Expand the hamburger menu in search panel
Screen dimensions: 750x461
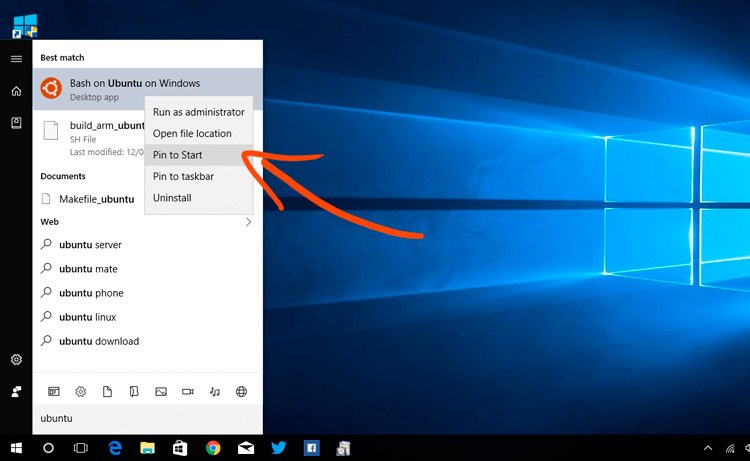click(16, 59)
